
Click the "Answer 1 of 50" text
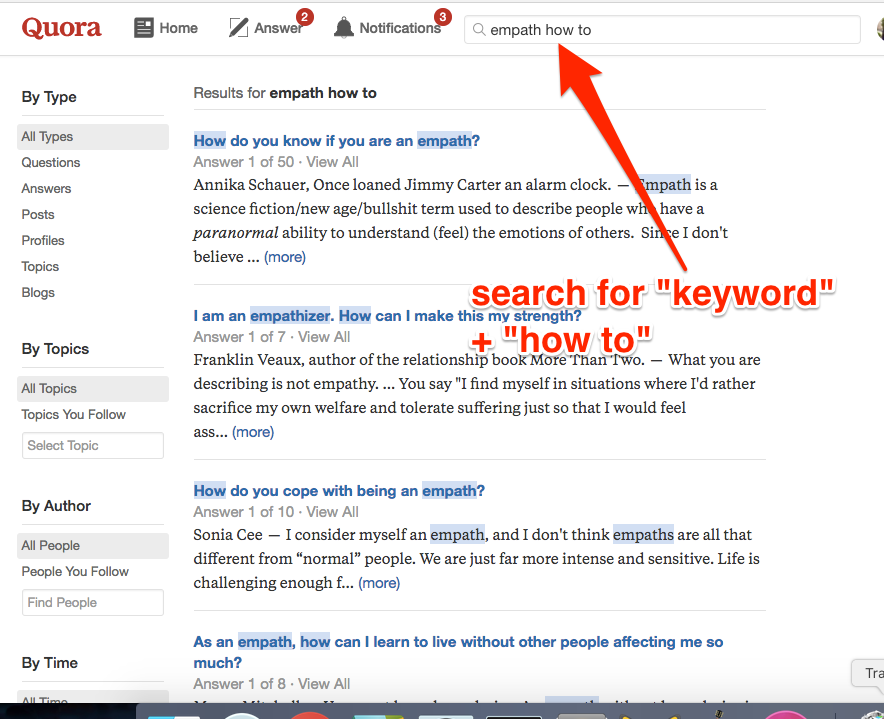[x=244, y=162]
